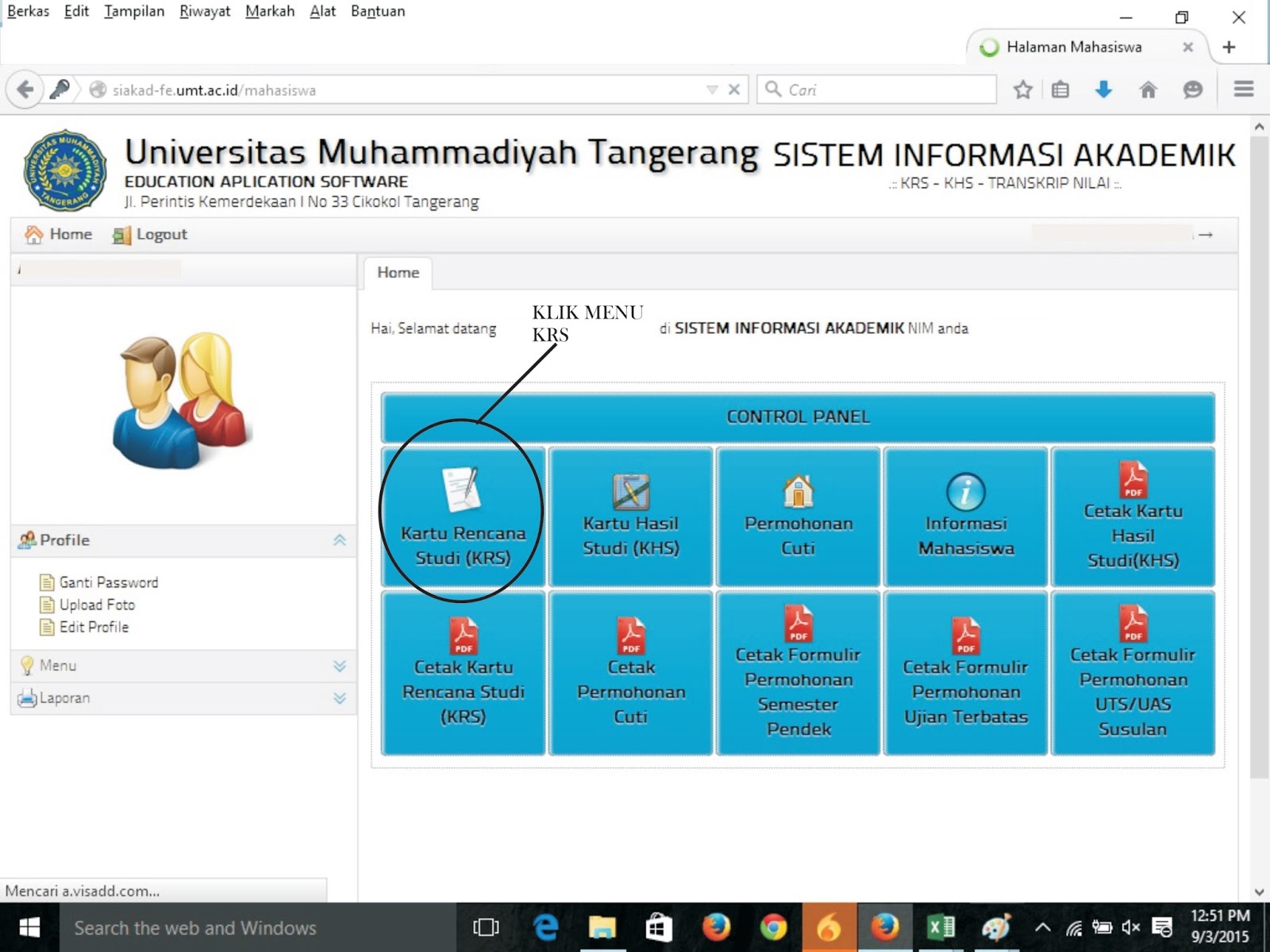Image resolution: width=1270 pixels, height=952 pixels.
Task: Open a new browser tab
Action: coord(1229,47)
